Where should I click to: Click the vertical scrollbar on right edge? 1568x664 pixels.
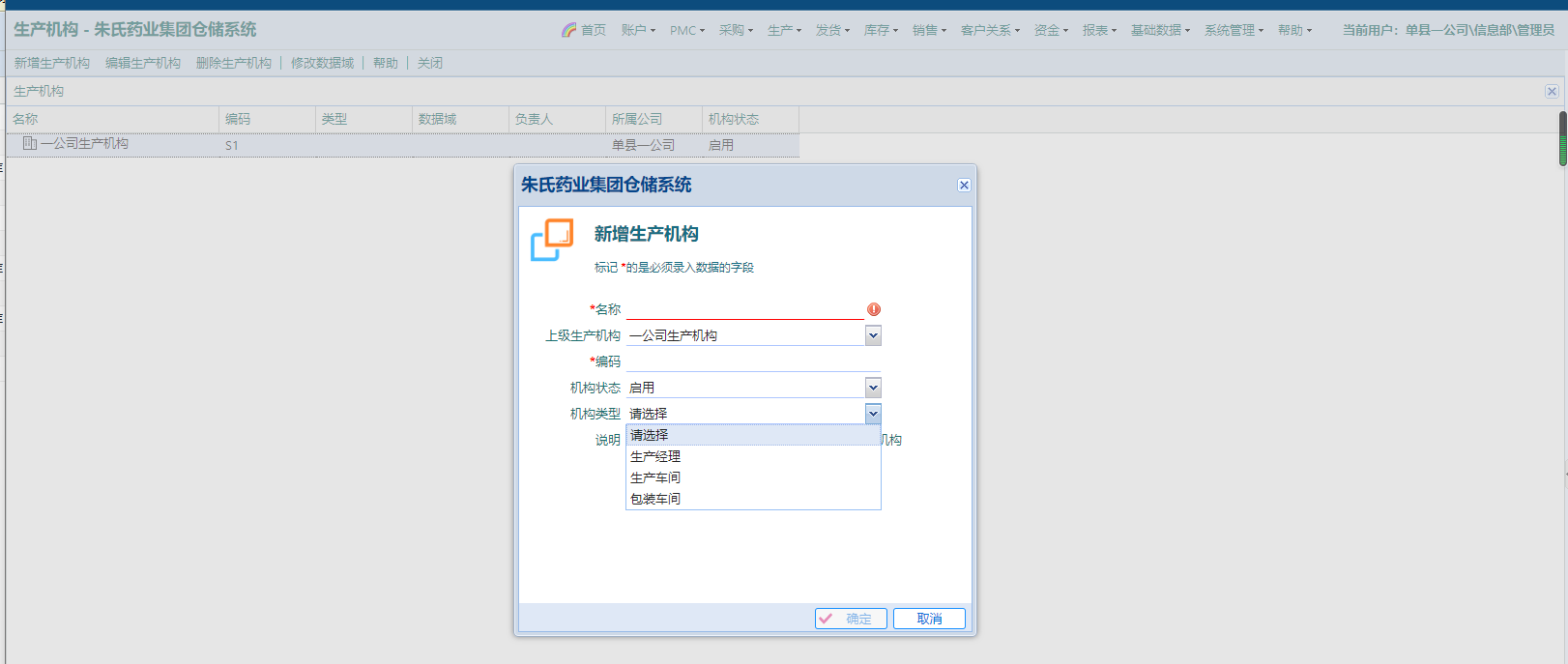point(1562,138)
